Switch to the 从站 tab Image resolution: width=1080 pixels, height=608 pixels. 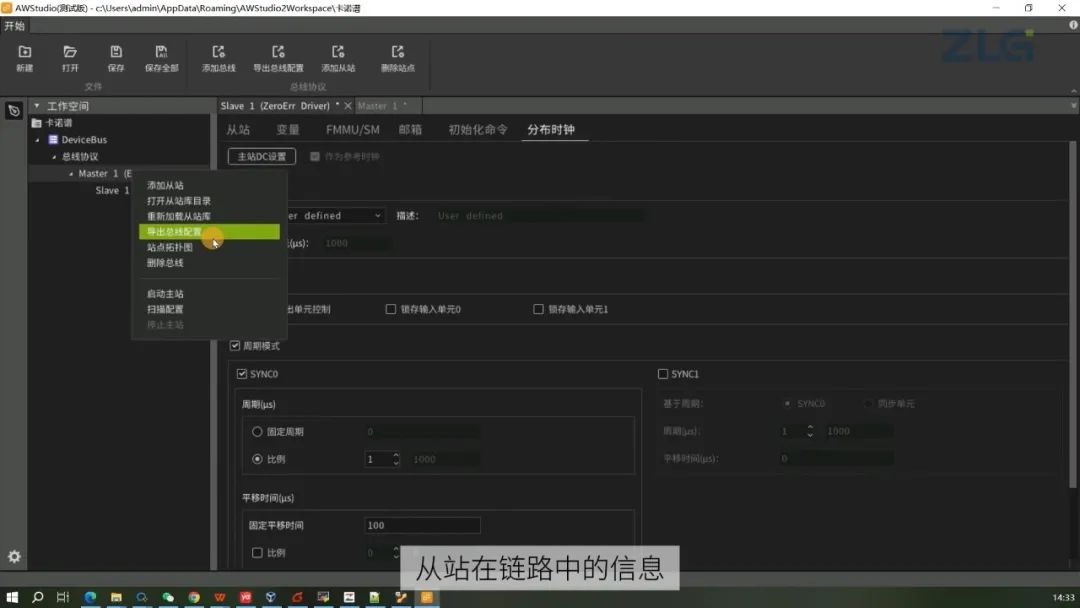click(x=238, y=129)
